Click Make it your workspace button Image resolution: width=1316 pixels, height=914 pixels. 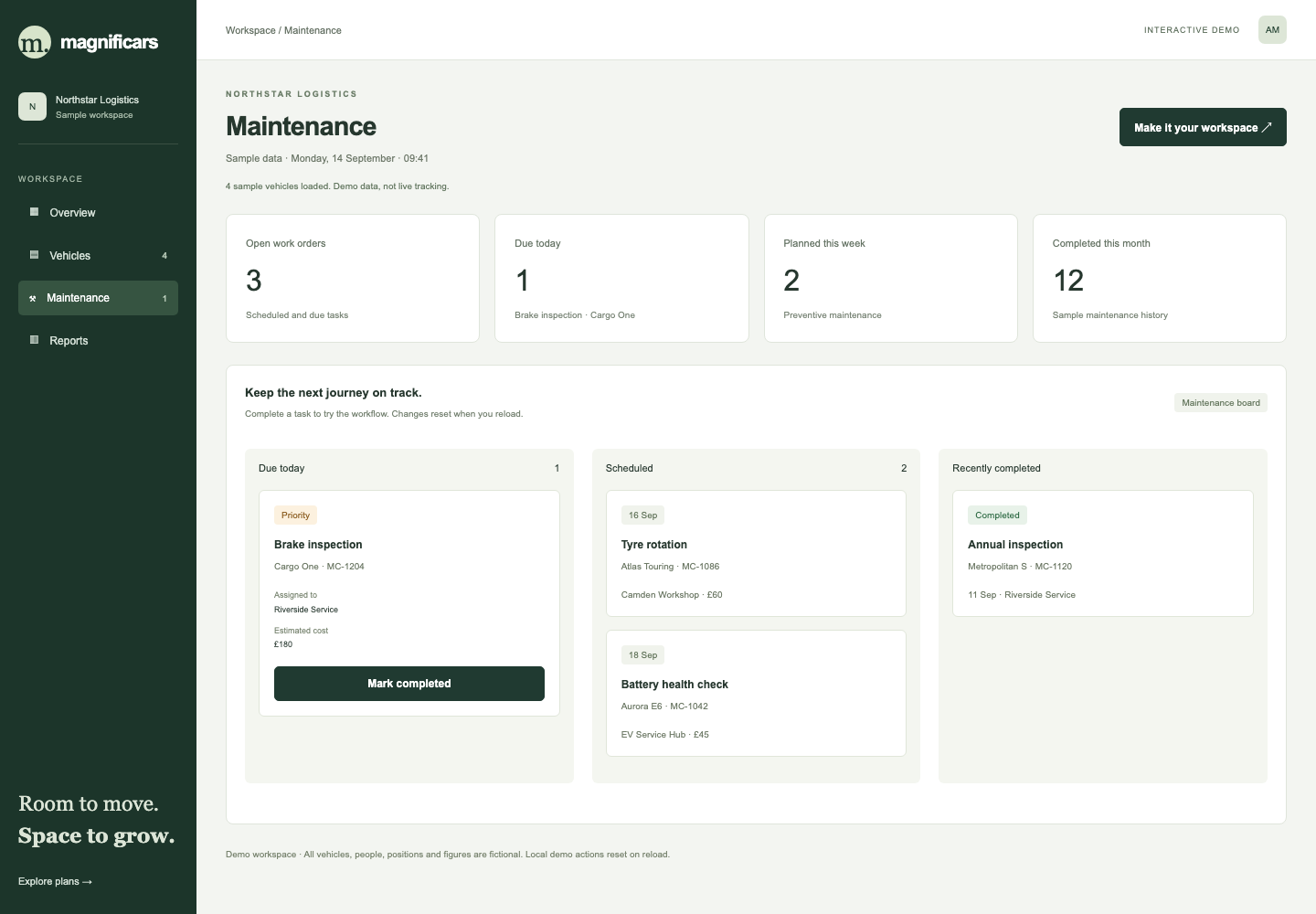(x=1203, y=127)
